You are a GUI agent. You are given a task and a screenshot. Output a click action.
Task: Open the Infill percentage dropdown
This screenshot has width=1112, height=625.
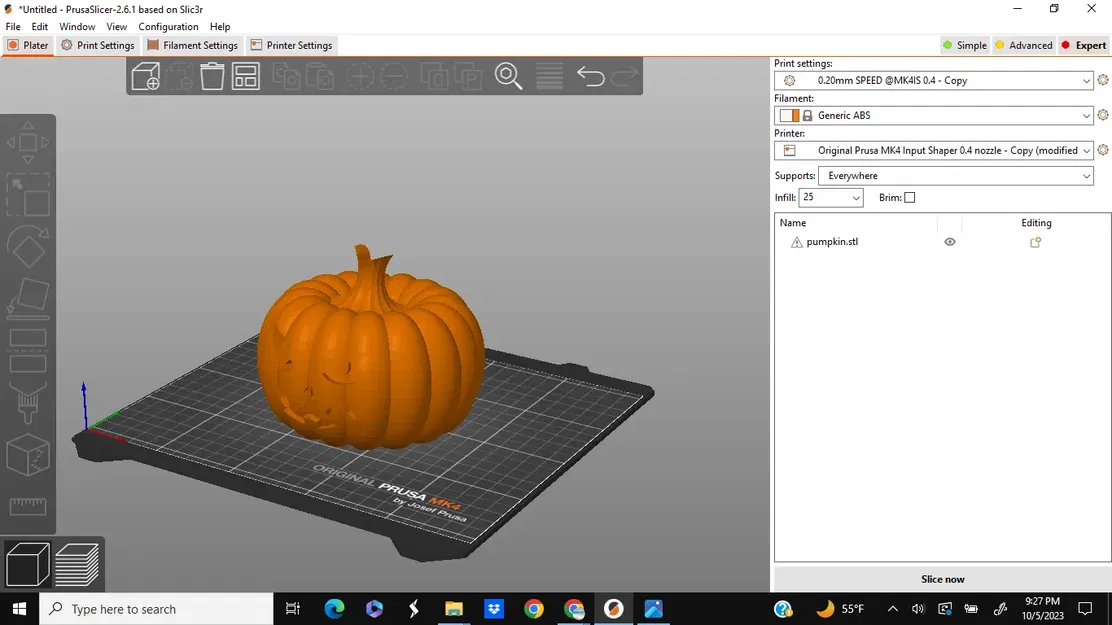[831, 197]
